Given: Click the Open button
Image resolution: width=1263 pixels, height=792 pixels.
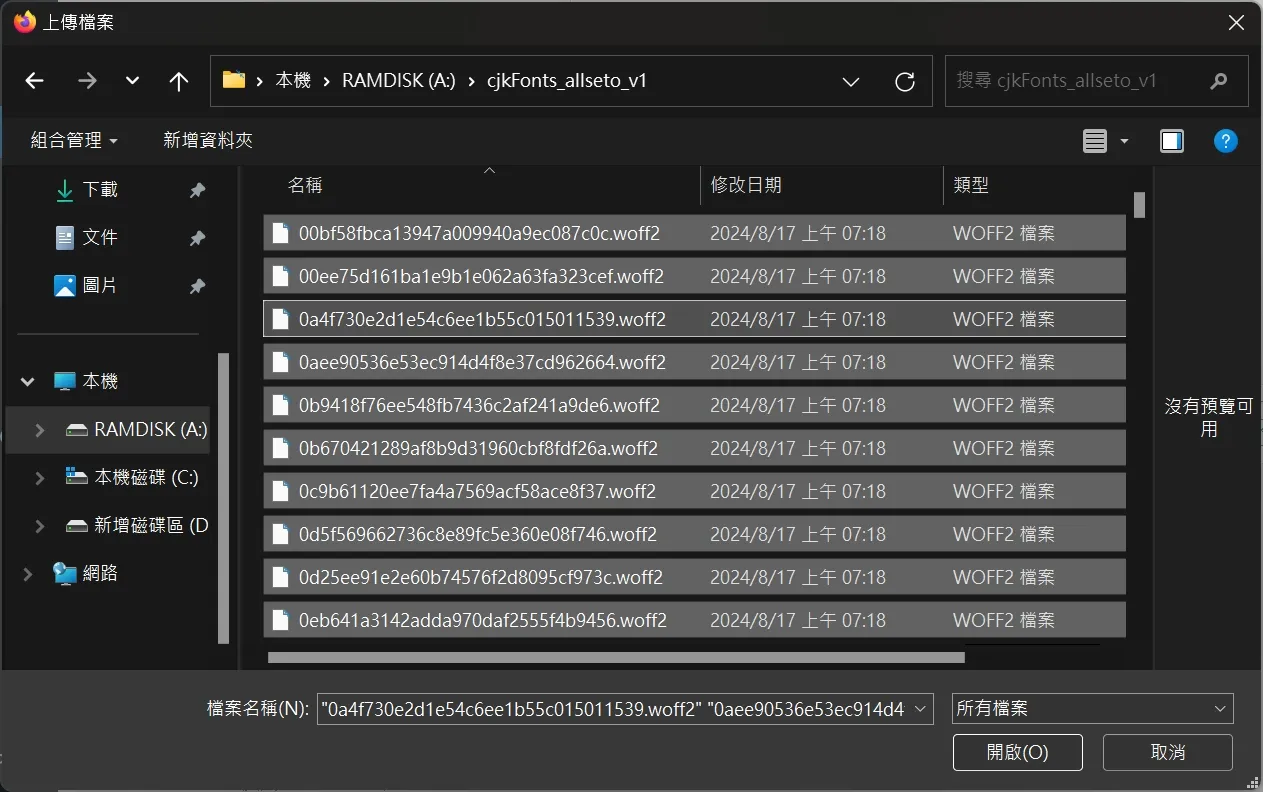Looking at the screenshot, I should [1017, 752].
